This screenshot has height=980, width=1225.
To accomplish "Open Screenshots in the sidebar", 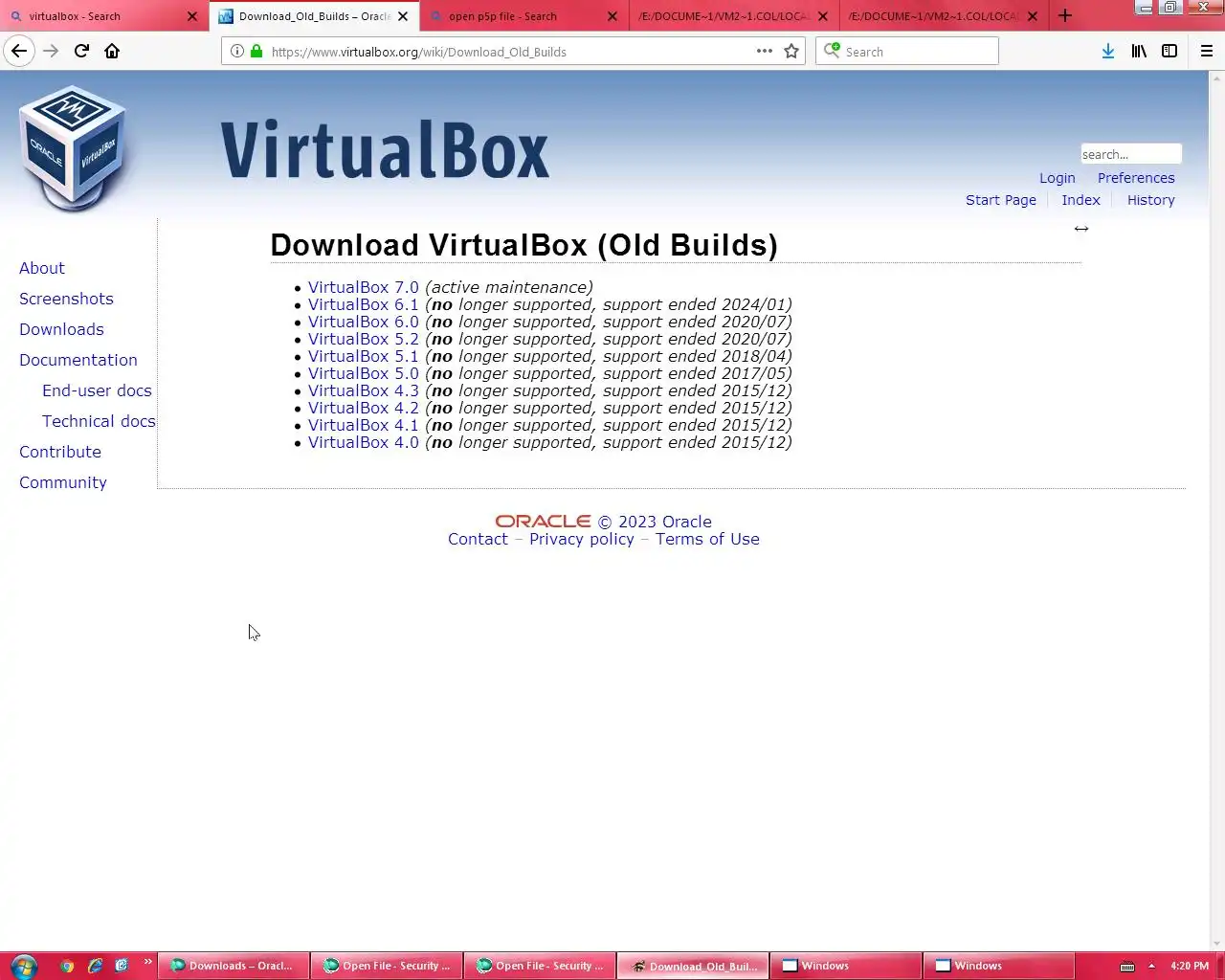I will coord(66,299).
